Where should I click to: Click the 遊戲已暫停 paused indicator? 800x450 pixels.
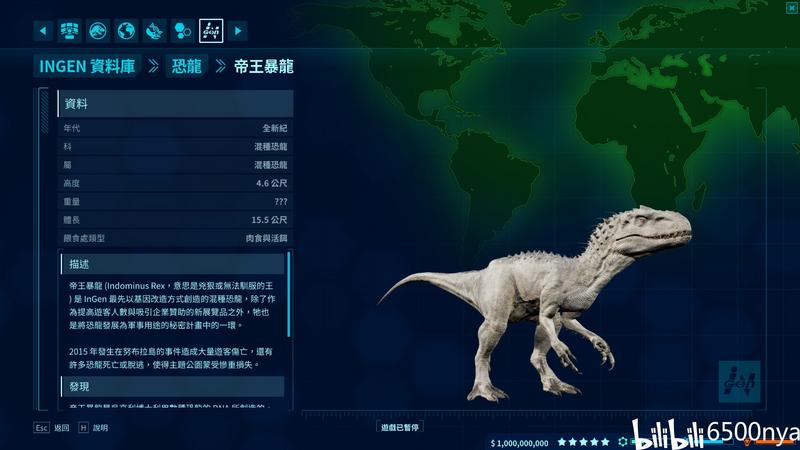coord(400,427)
